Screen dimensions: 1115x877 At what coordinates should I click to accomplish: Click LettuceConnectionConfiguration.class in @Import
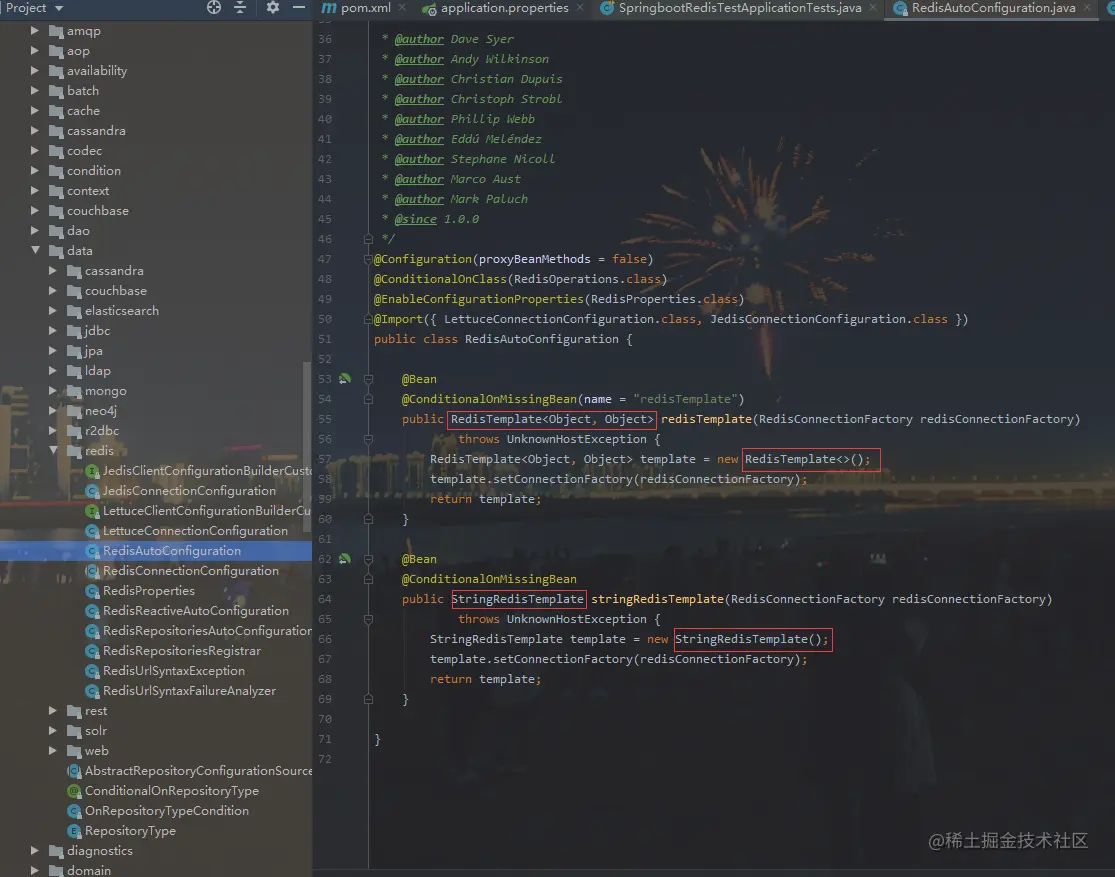[x=570, y=319]
